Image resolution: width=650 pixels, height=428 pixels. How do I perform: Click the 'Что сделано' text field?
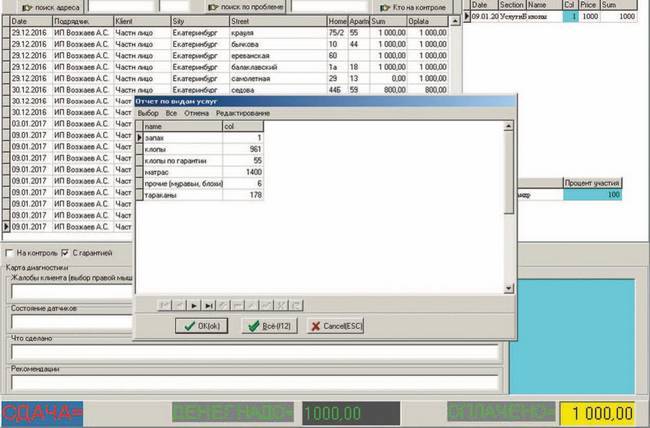pos(250,352)
